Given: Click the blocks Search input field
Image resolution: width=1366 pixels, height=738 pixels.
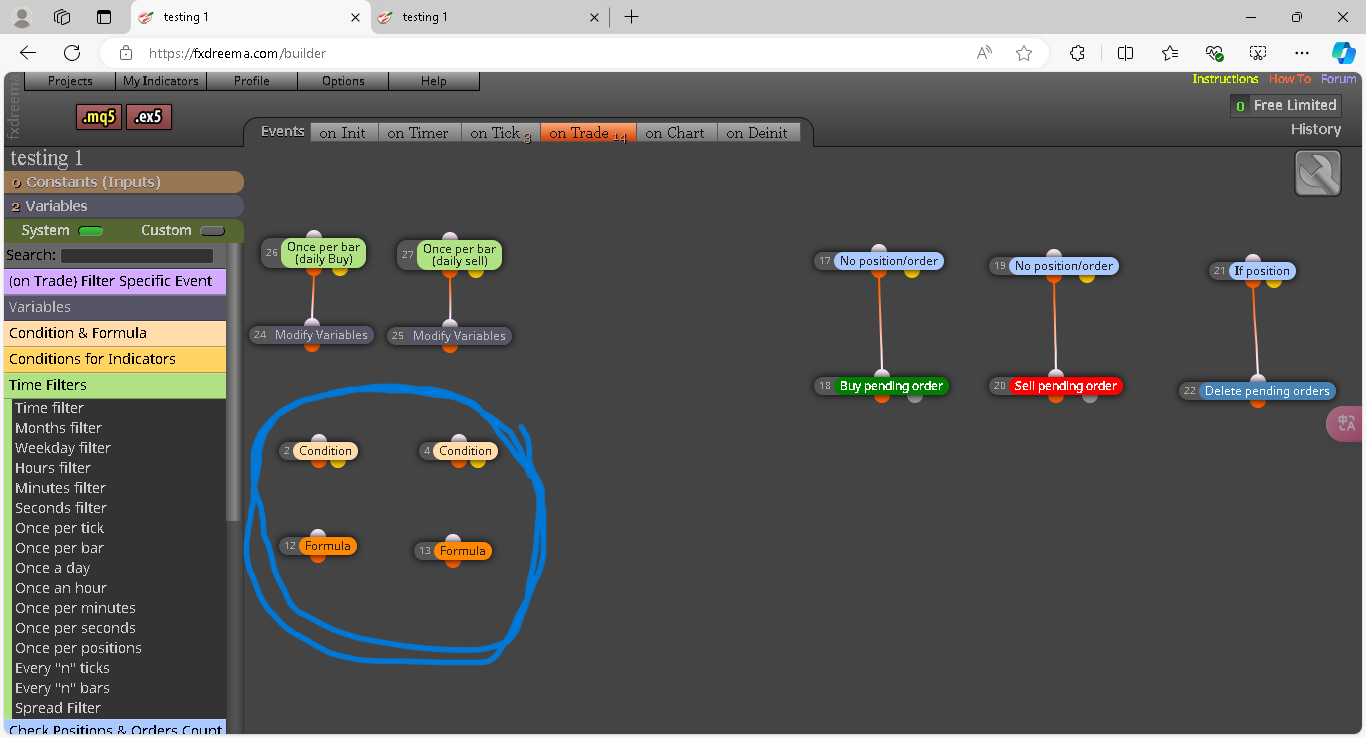Looking at the screenshot, I should pos(136,256).
